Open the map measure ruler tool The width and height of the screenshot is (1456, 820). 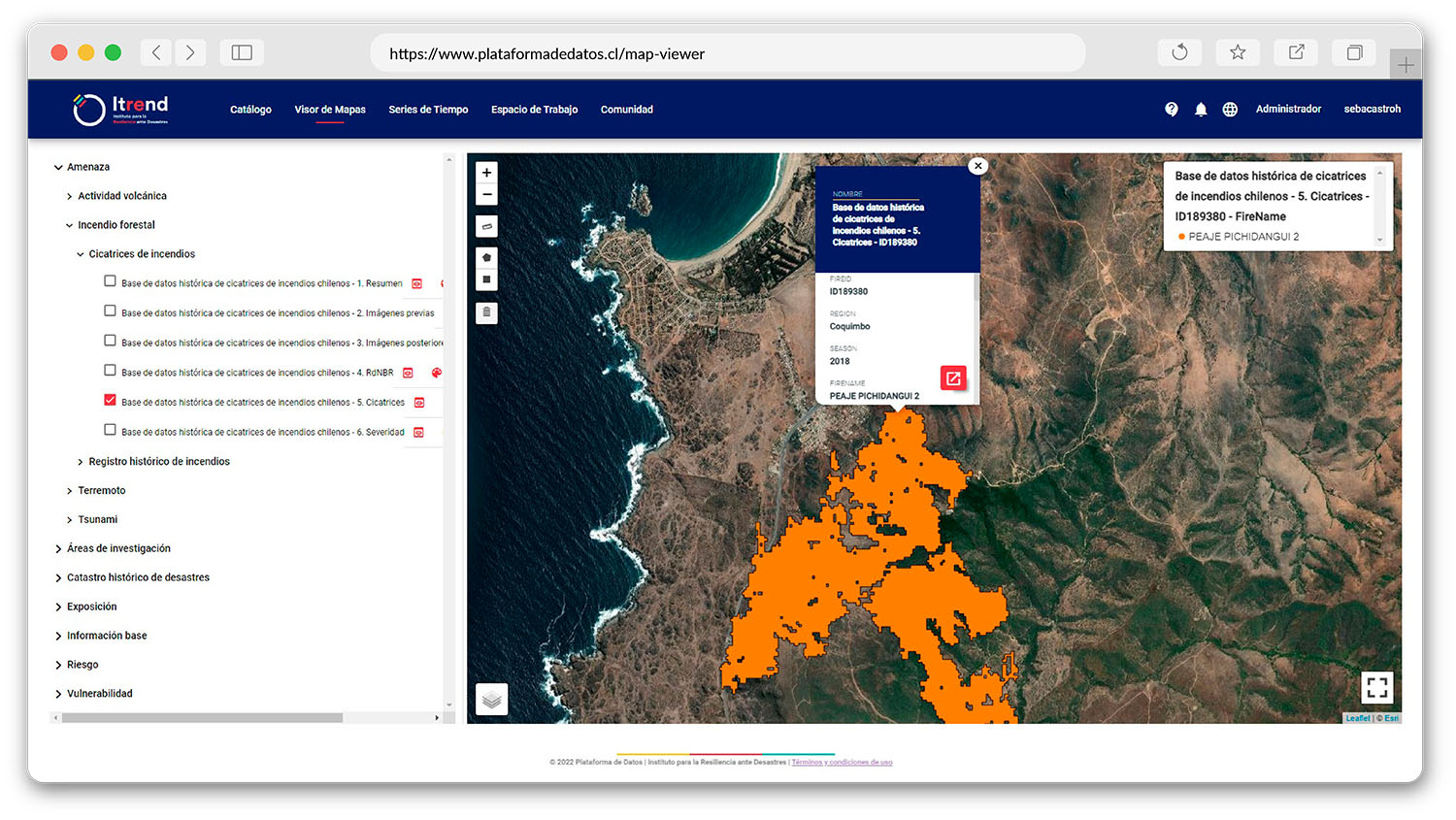[x=486, y=226]
